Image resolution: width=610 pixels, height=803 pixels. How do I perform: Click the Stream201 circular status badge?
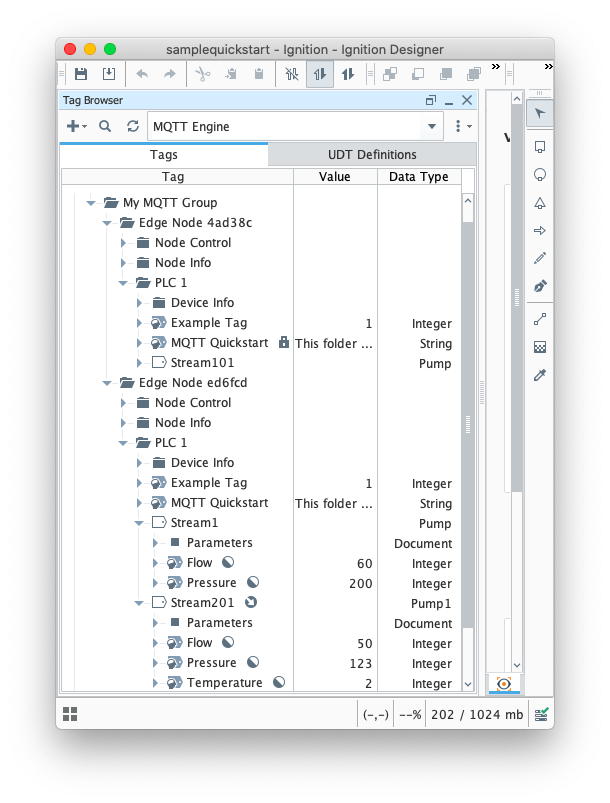coord(251,602)
